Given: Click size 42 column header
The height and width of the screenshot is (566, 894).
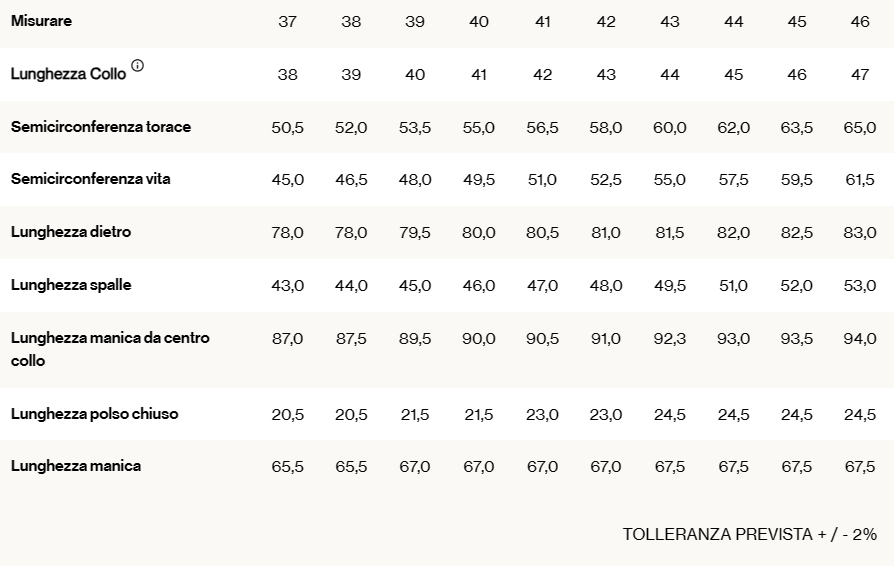Looking at the screenshot, I should (x=606, y=22).
